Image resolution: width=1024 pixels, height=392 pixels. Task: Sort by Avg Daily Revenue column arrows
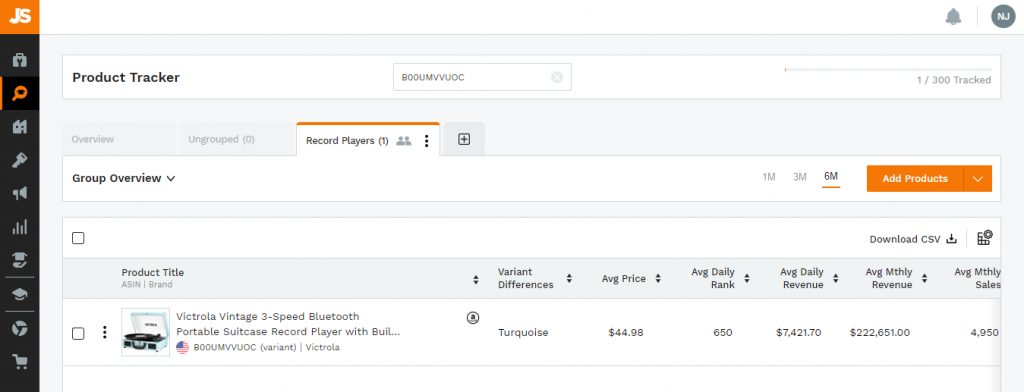[x=835, y=278]
